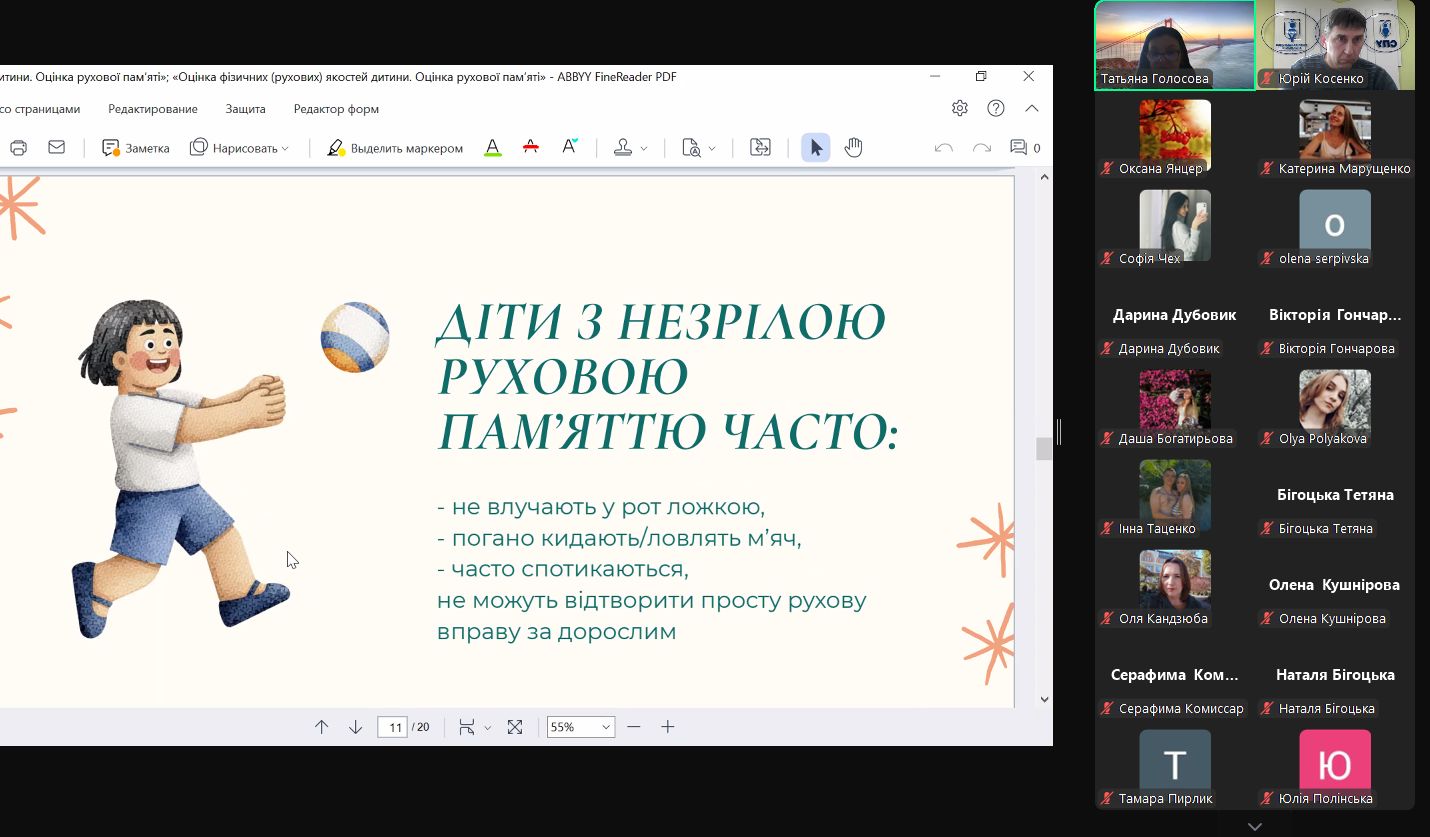The height and width of the screenshot is (837, 1430).
Task: Open settings gear in FineReader
Action: point(959,108)
